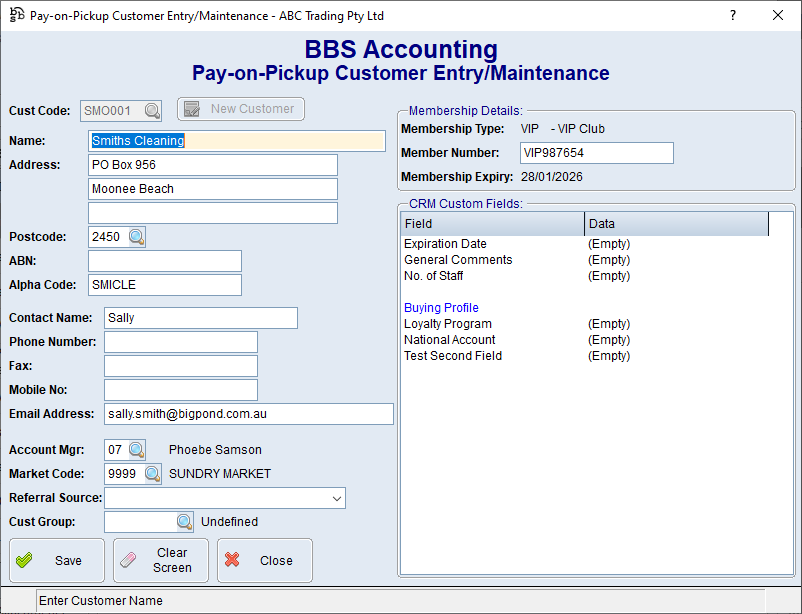Click the Account Mgr lookup magnifier

tap(136, 450)
